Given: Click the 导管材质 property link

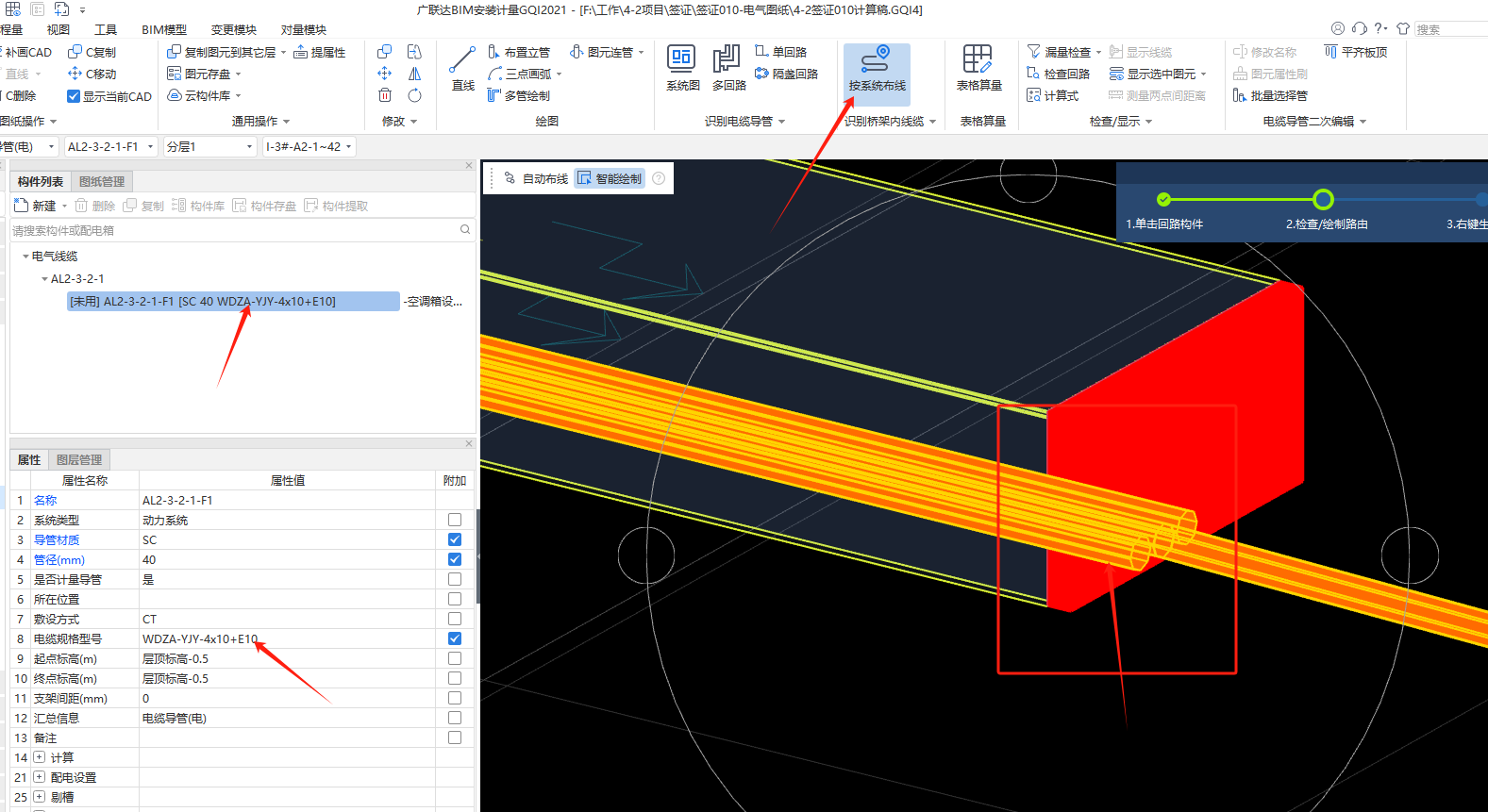Looking at the screenshot, I should 57,539.
